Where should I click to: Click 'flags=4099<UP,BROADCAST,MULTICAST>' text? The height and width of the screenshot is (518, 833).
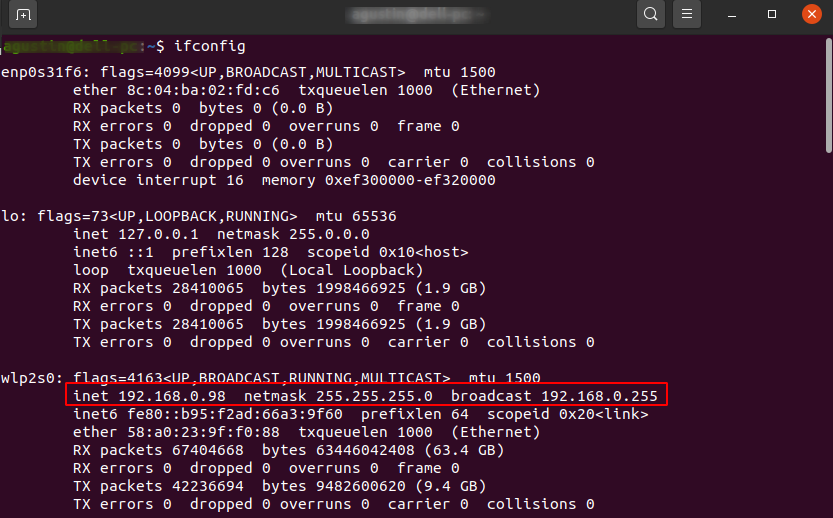point(253,72)
